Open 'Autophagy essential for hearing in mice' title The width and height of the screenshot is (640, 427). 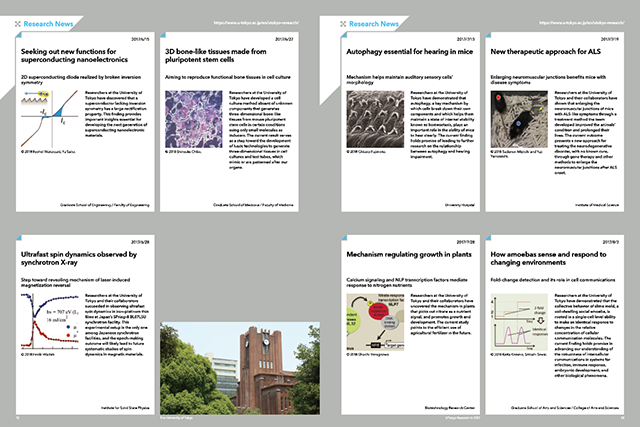(x=409, y=52)
